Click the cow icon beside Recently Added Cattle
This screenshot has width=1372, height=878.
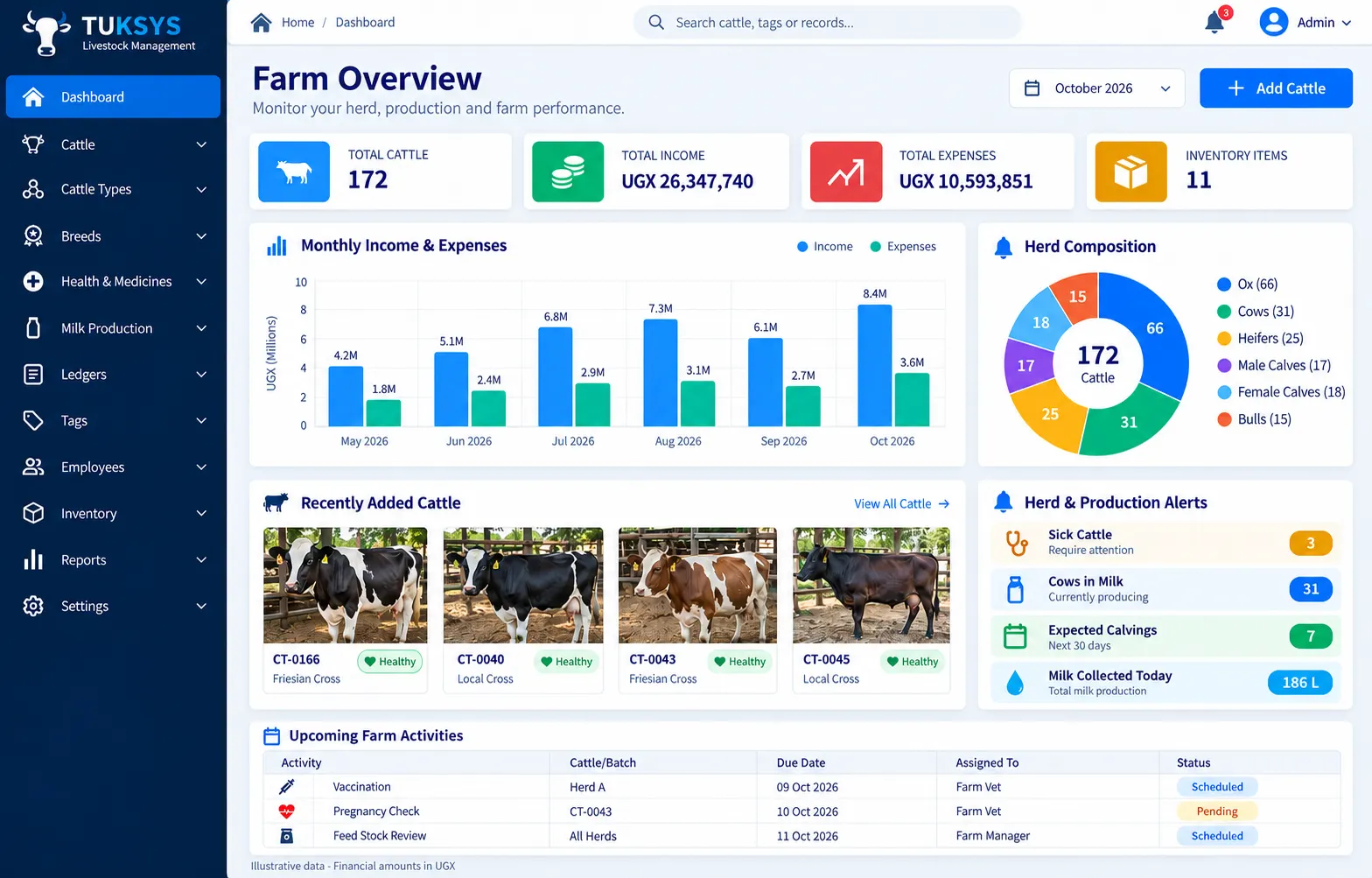276,502
